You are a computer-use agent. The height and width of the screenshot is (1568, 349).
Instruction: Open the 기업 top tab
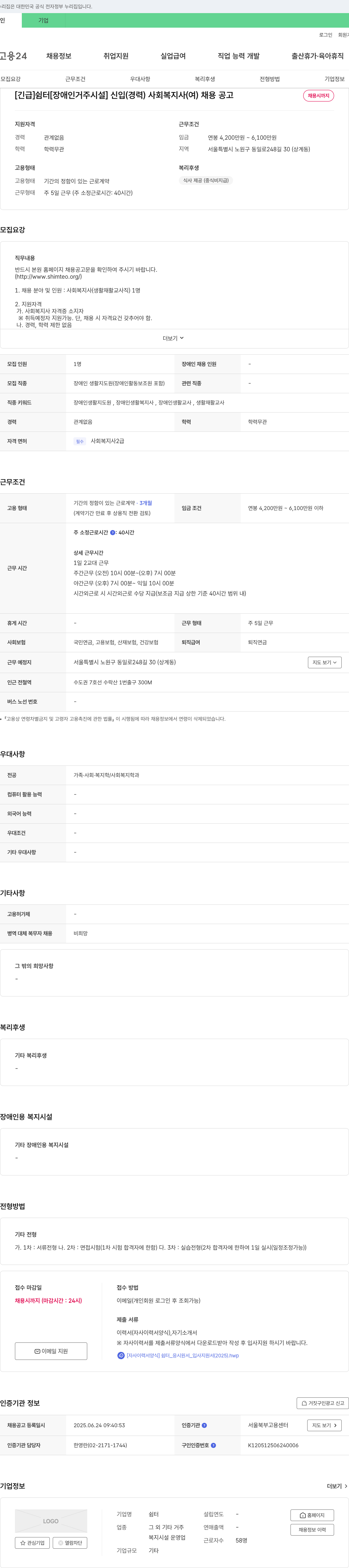click(43, 20)
